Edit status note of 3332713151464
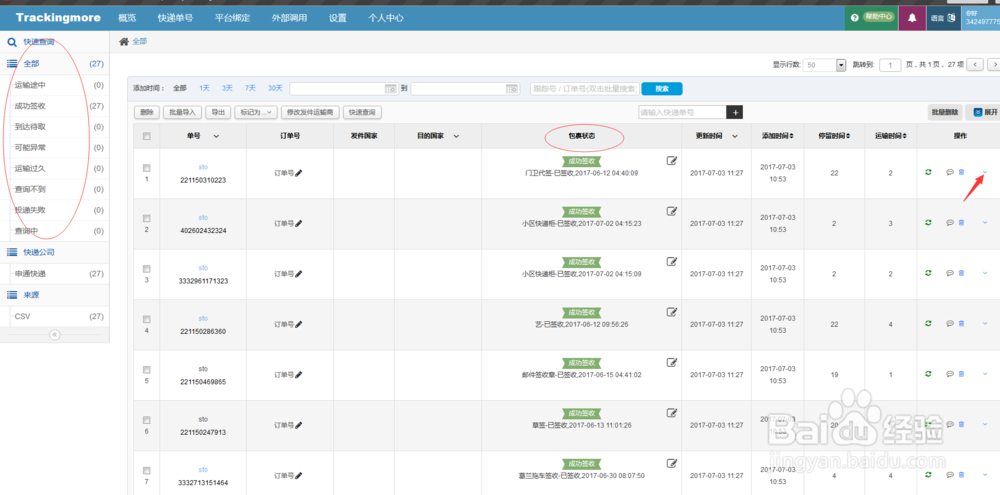 (672, 463)
